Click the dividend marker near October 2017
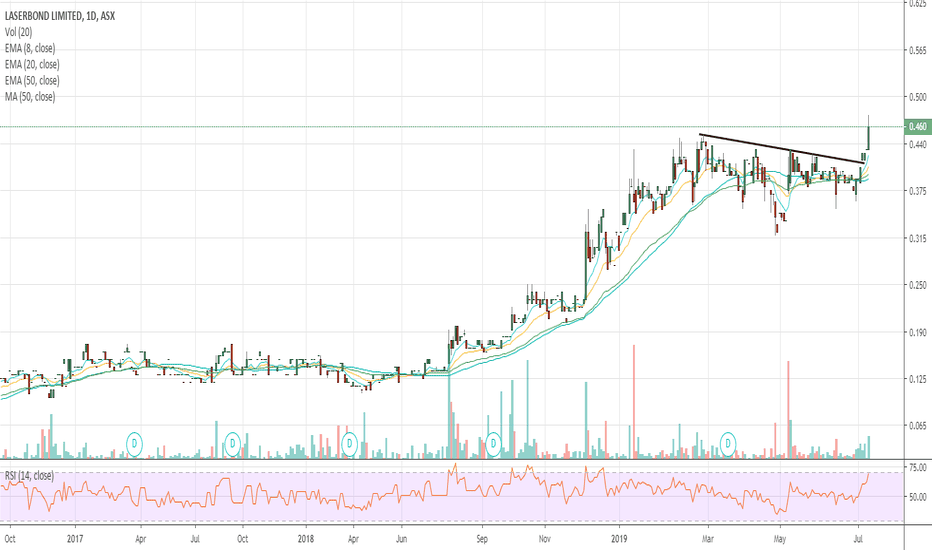The width and height of the screenshot is (932, 550). (233, 443)
